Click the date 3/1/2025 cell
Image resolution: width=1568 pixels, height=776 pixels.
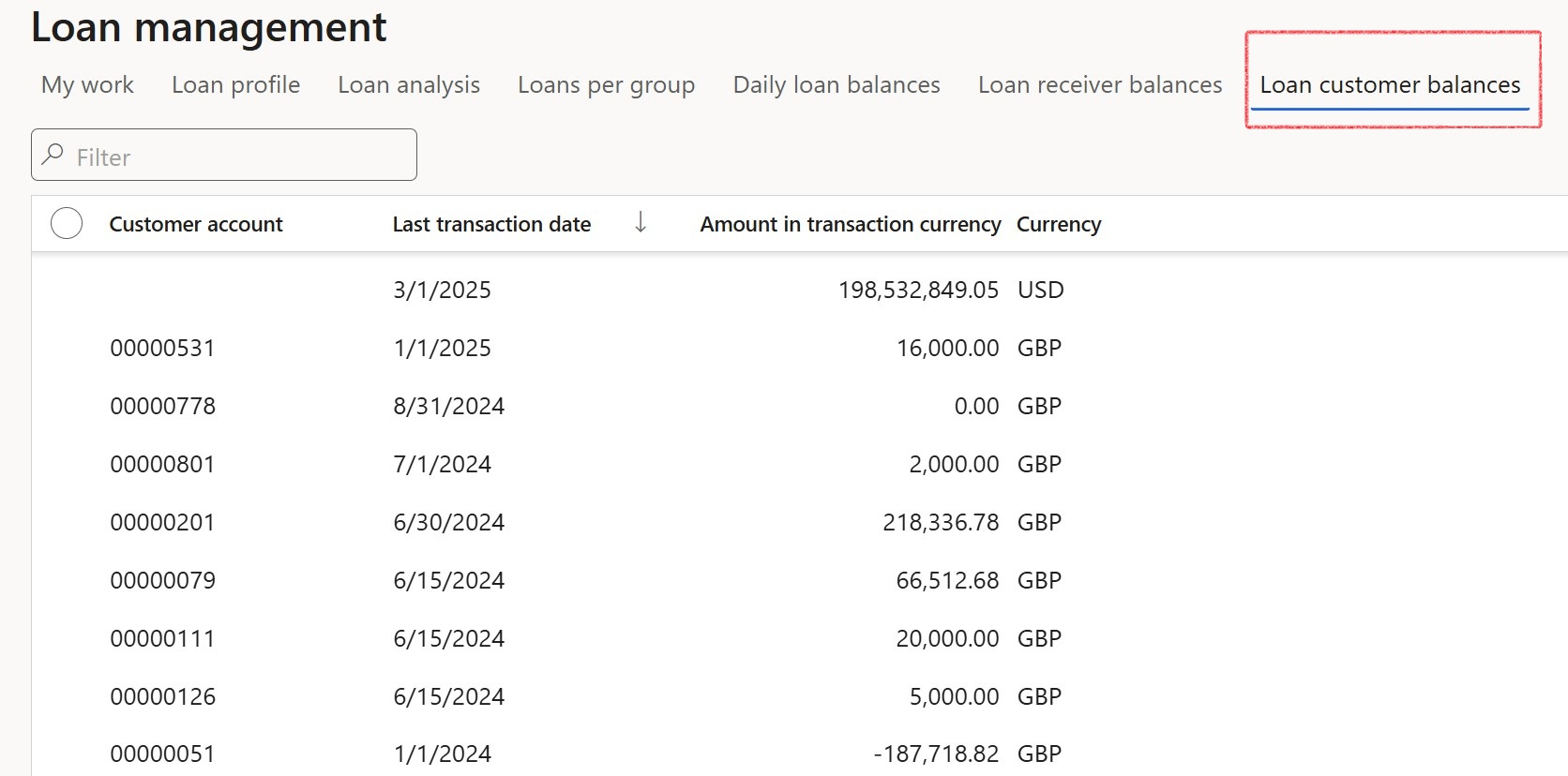pos(442,290)
